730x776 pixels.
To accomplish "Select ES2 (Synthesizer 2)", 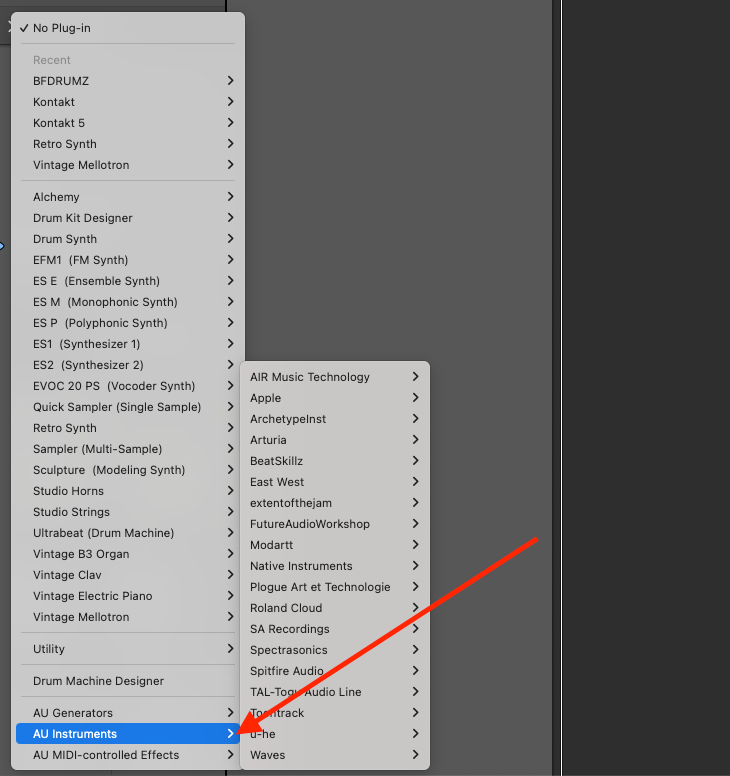I will click(x=128, y=365).
